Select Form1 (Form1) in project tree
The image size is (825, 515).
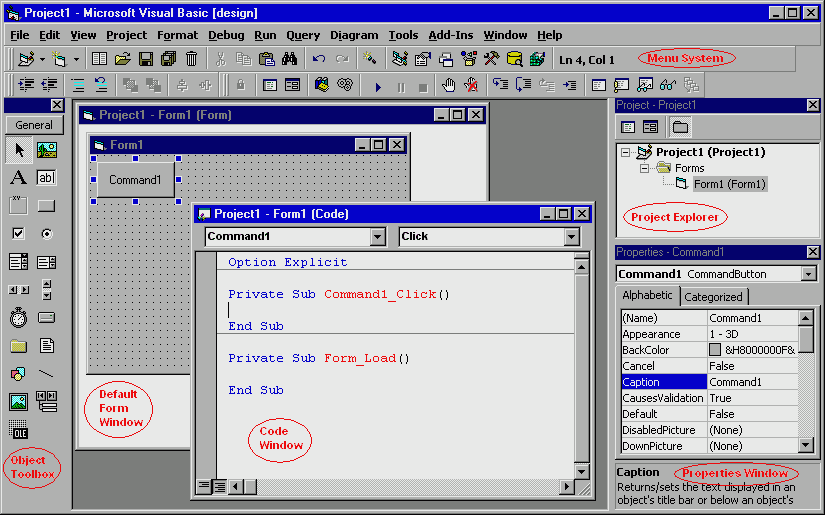tap(729, 184)
